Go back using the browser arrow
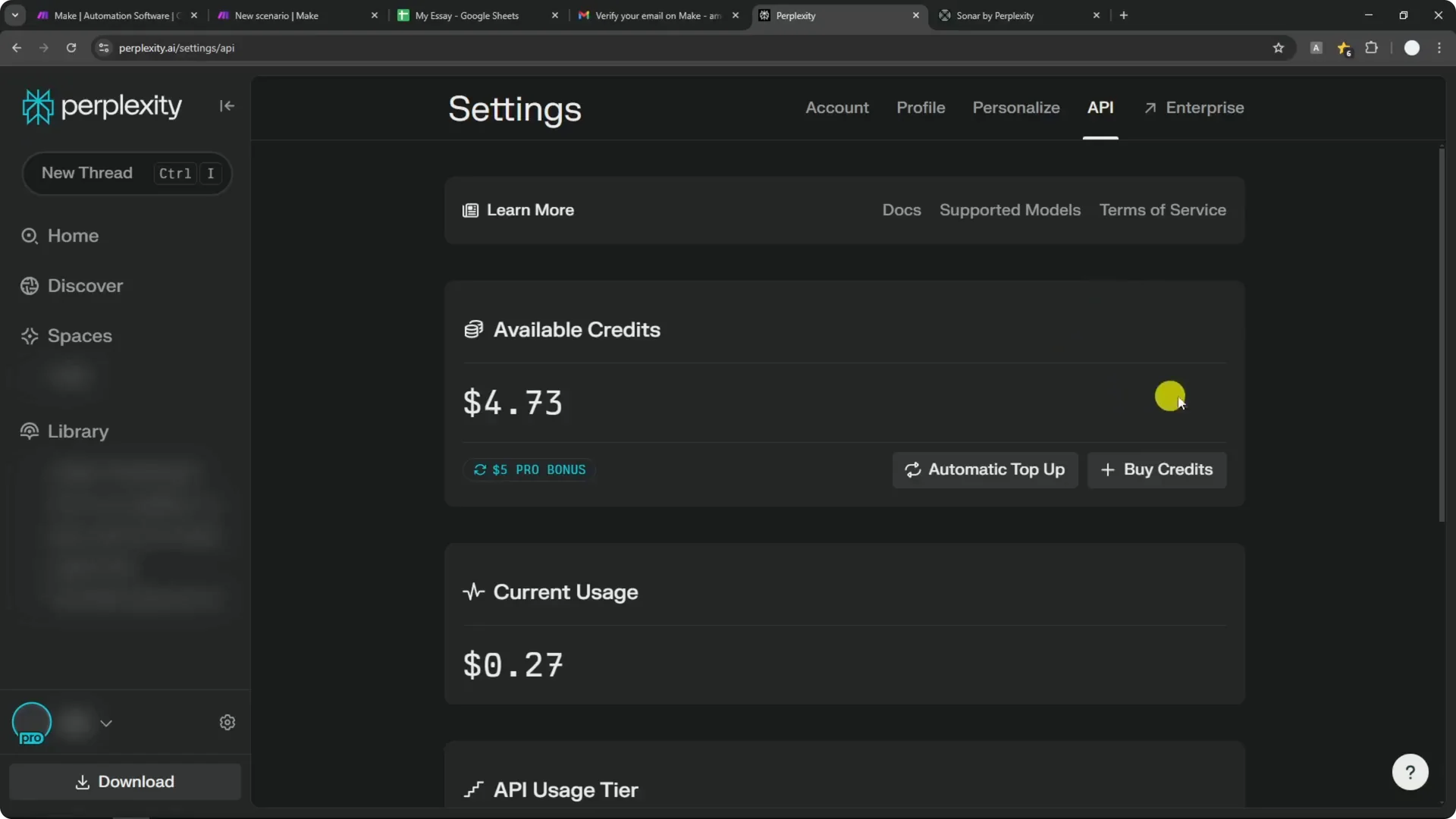This screenshot has width=1456, height=819. 17,47
